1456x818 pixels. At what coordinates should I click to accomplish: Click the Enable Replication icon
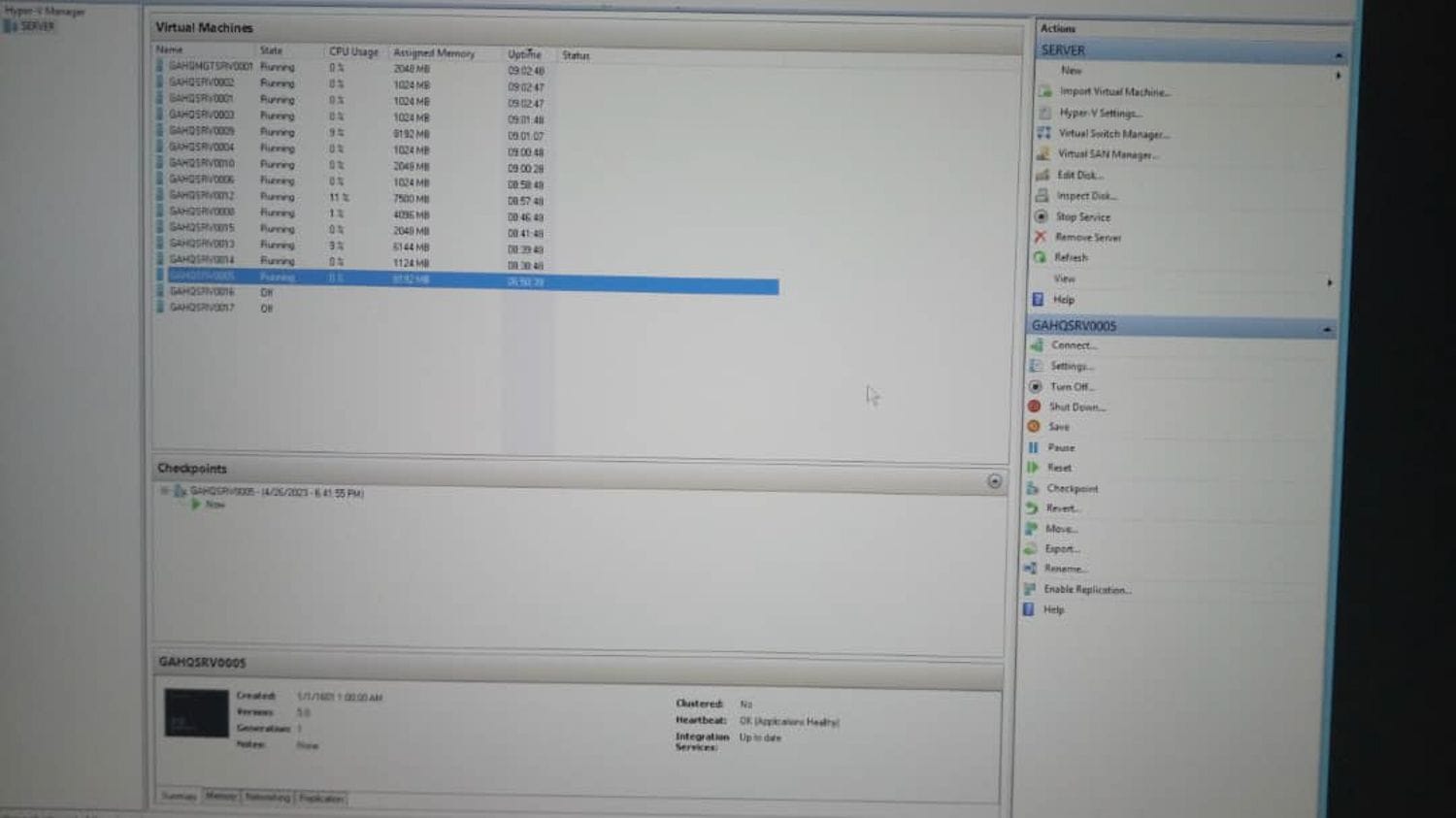(x=1029, y=589)
